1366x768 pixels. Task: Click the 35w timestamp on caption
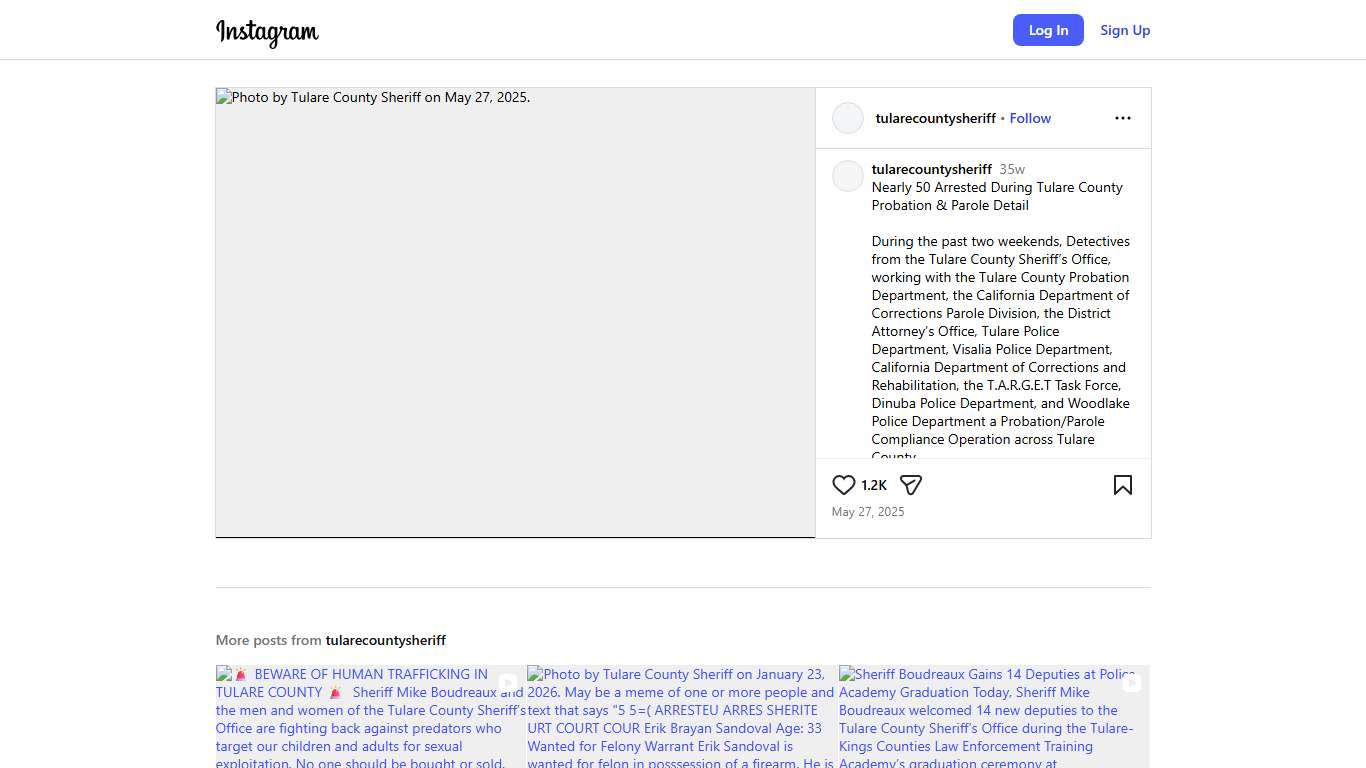1012,169
